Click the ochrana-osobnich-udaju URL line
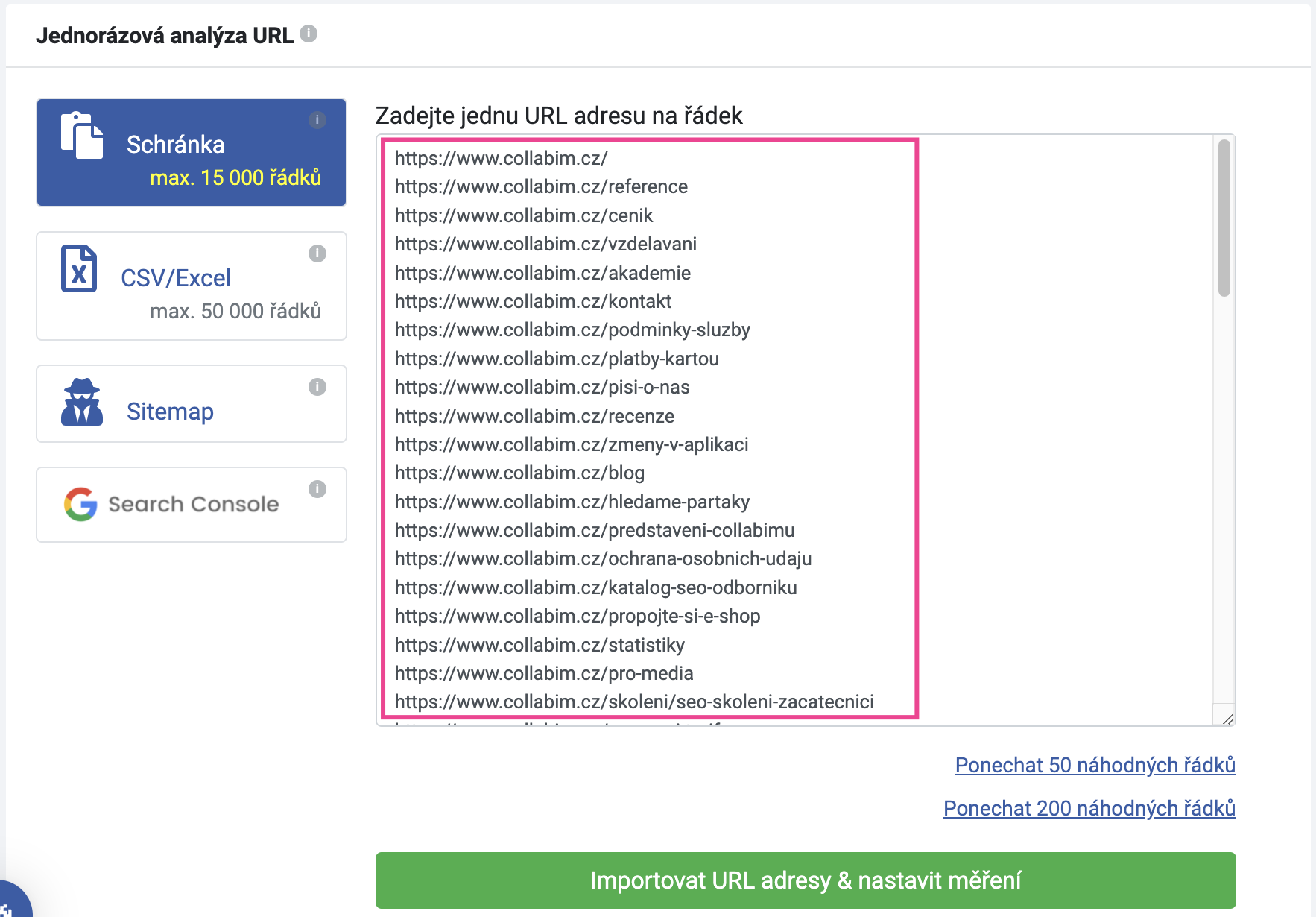 click(x=603, y=558)
